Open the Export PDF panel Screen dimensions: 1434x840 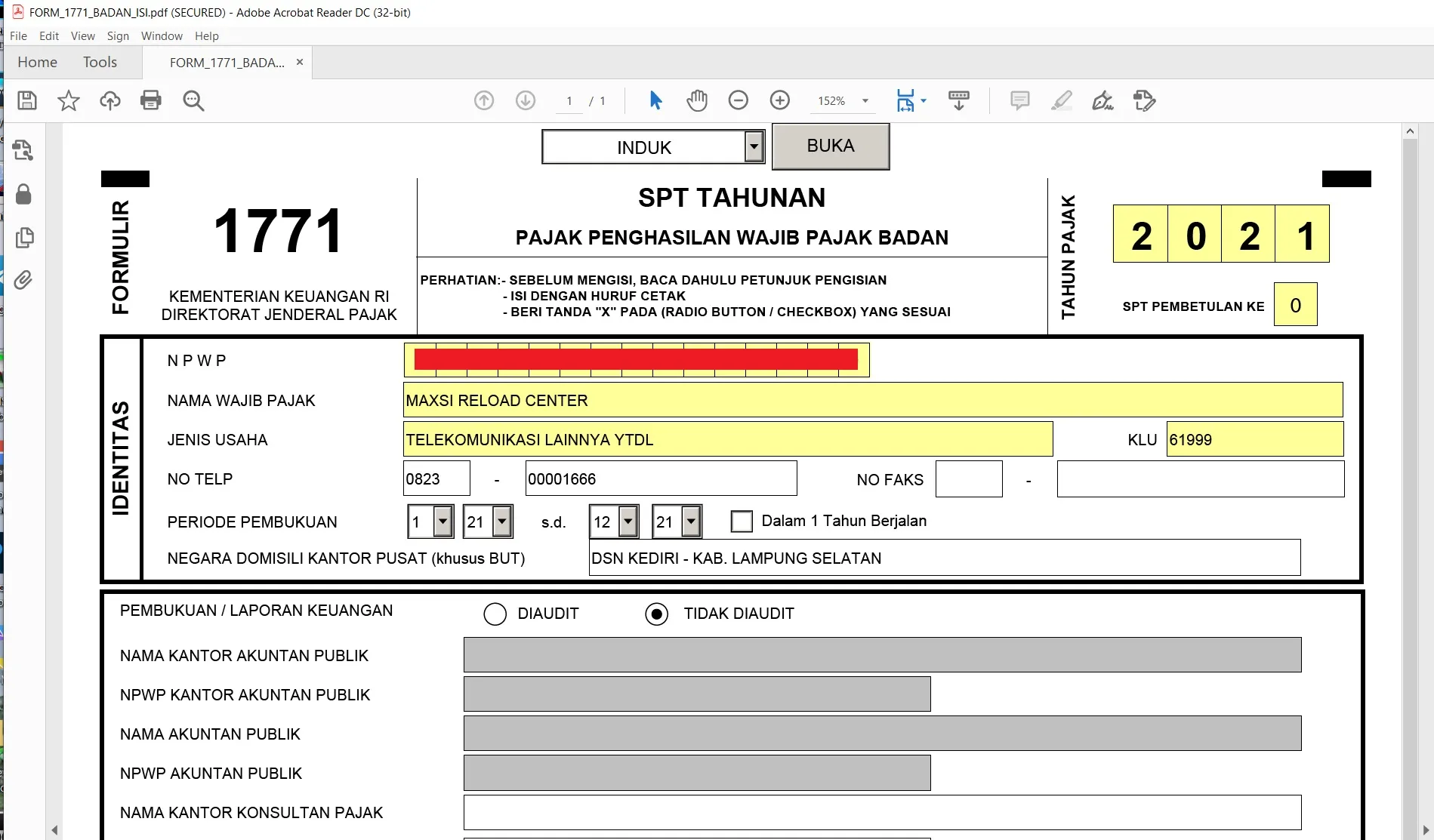pos(23,150)
